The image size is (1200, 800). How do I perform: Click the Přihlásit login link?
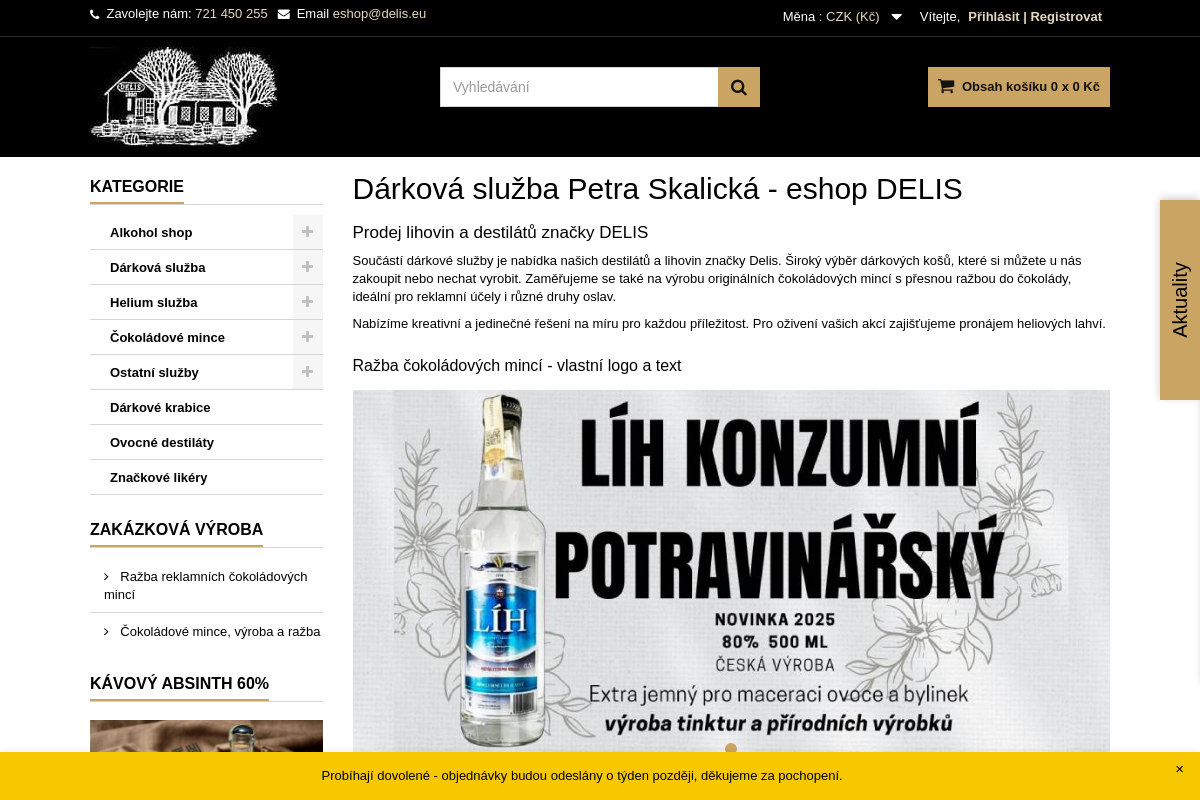994,16
